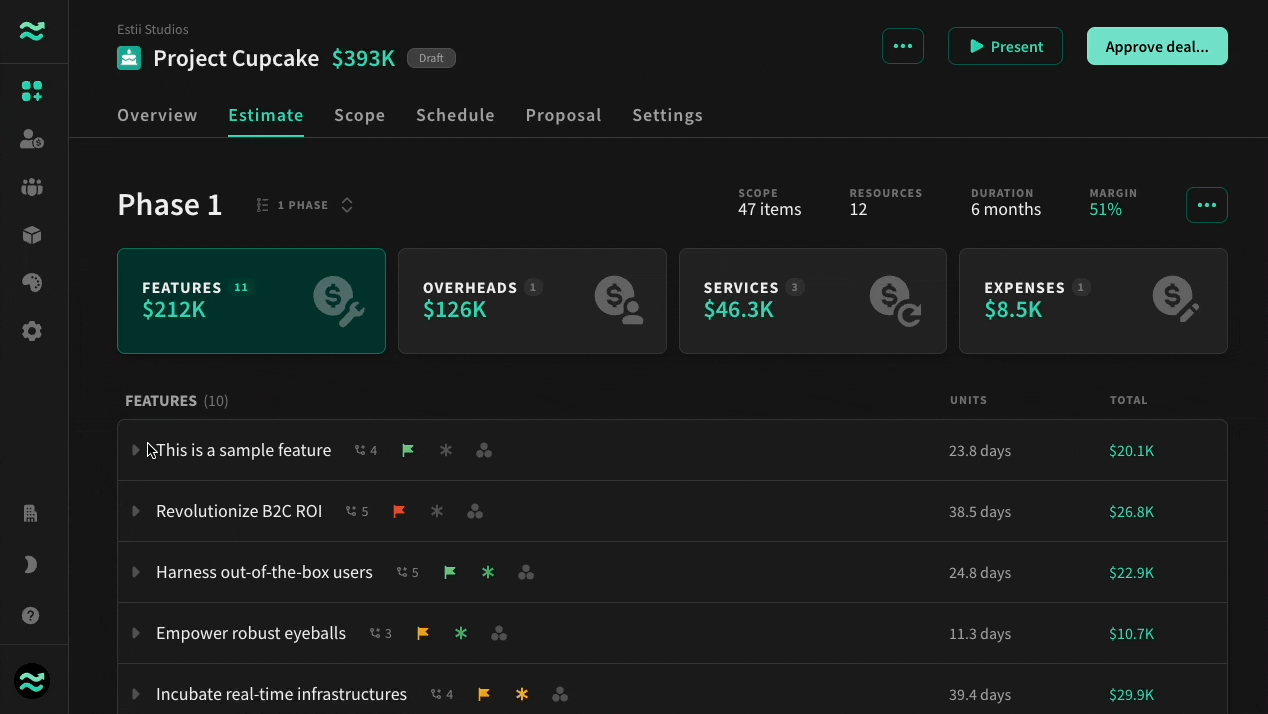1268x714 pixels.
Task: Select the Expenses $8.5K card
Action: click(x=1093, y=301)
